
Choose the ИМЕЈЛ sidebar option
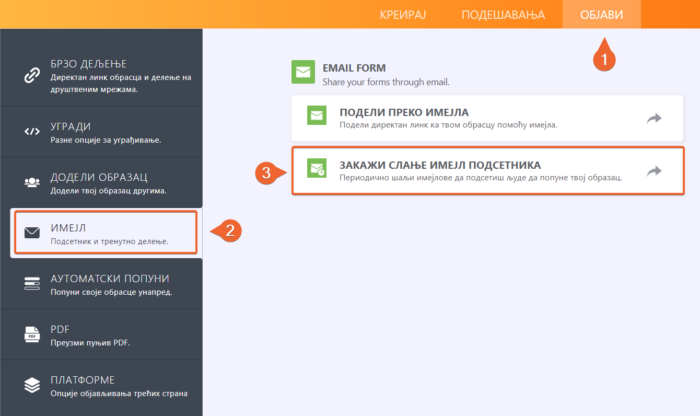[106, 233]
